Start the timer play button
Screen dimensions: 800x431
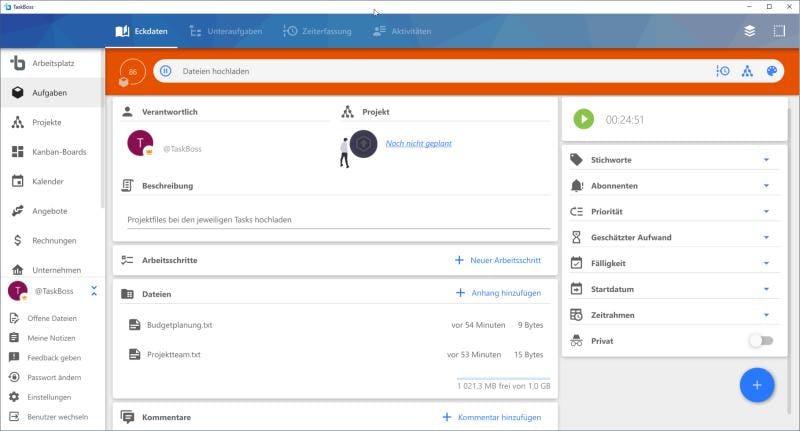(584, 119)
